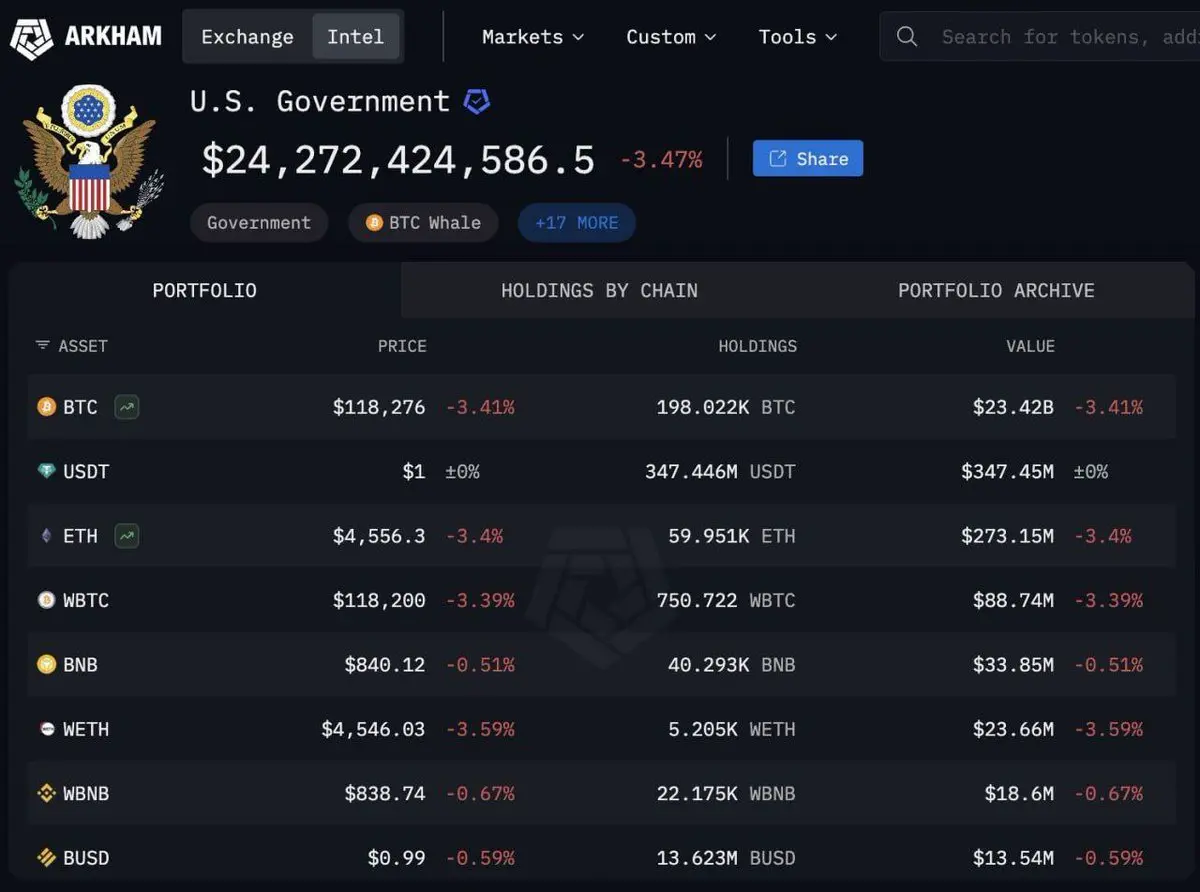The height and width of the screenshot is (892, 1200).
Task: Click the WETH asset name
Action: [x=86, y=729]
